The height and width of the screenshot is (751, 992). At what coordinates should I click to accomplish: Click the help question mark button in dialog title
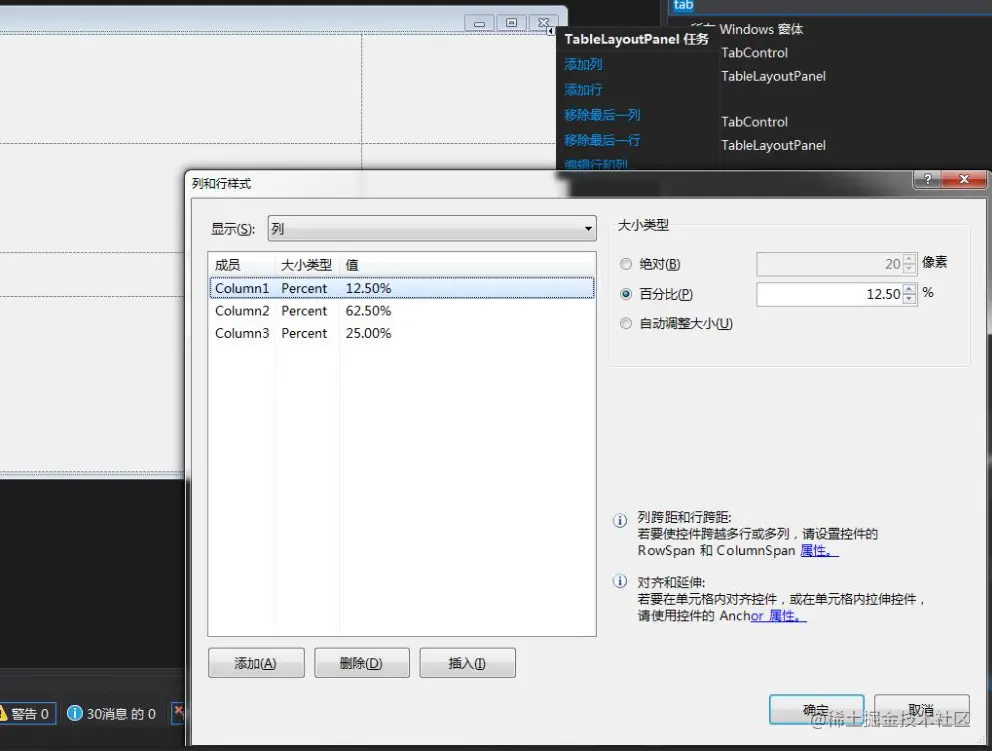(927, 179)
